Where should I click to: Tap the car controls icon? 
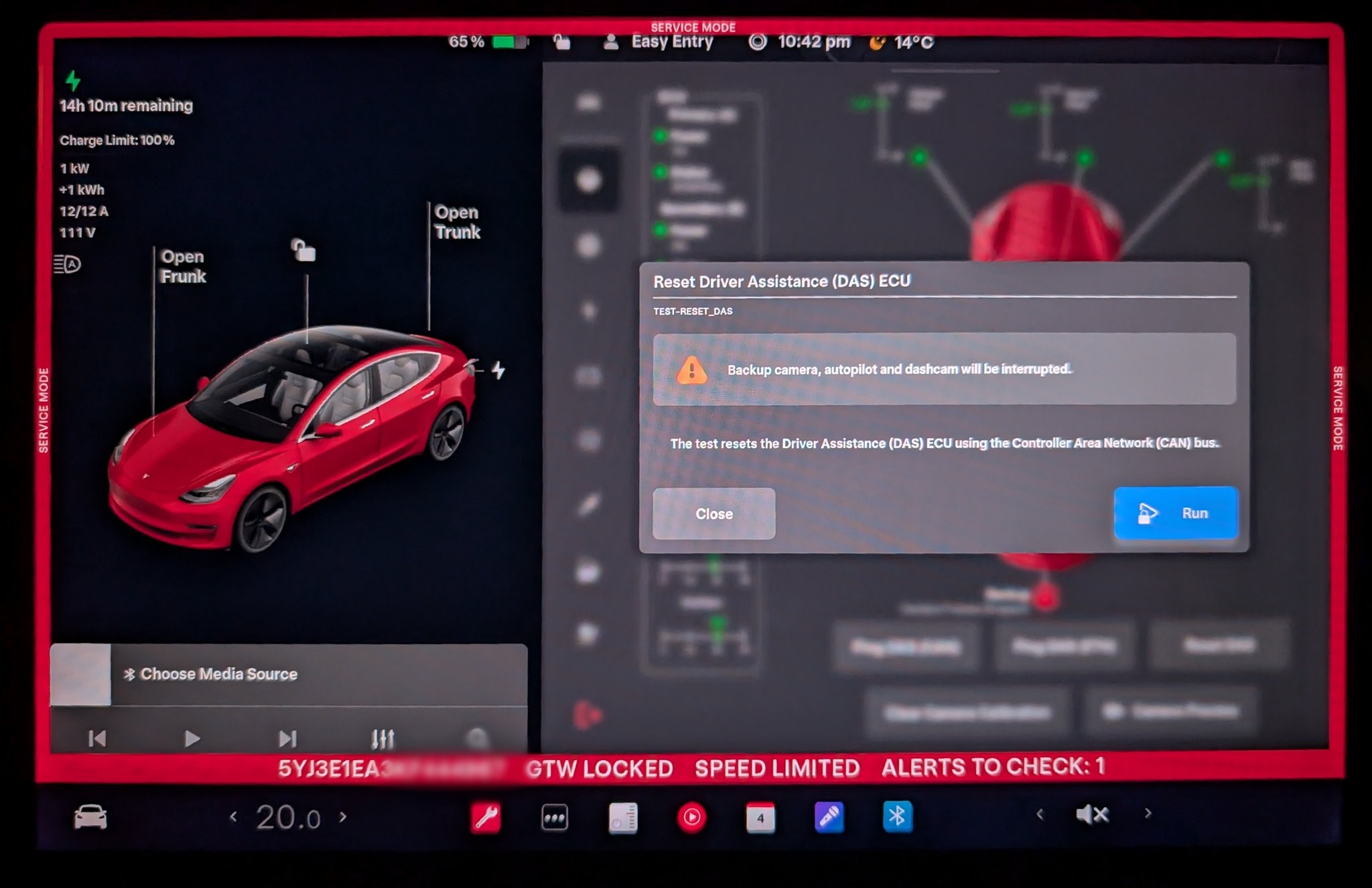click(x=90, y=817)
